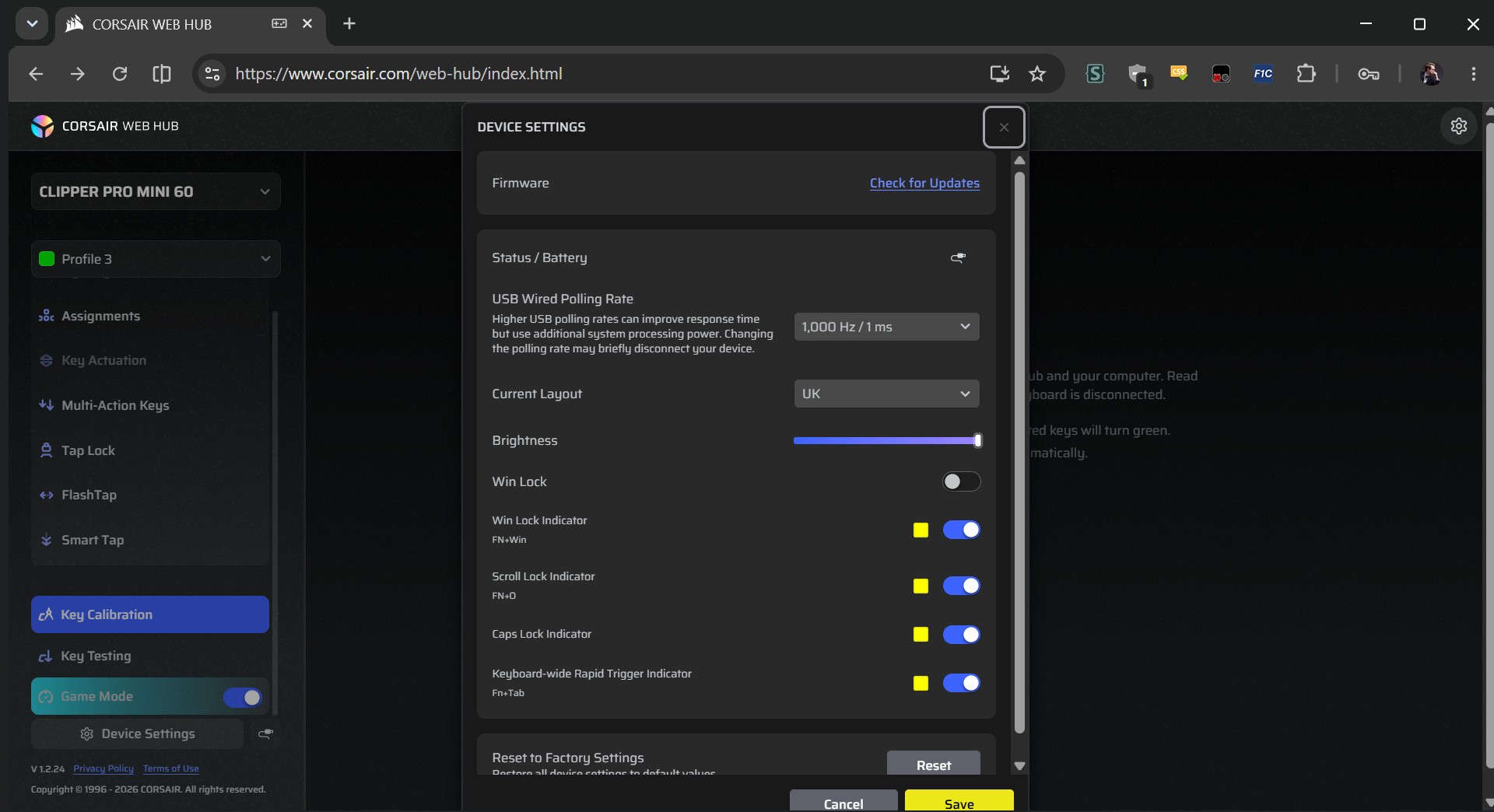Viewport: 1494px width, 812px height.
Task: Open the Privacy Policy link
Action: (x=103, y=768)
